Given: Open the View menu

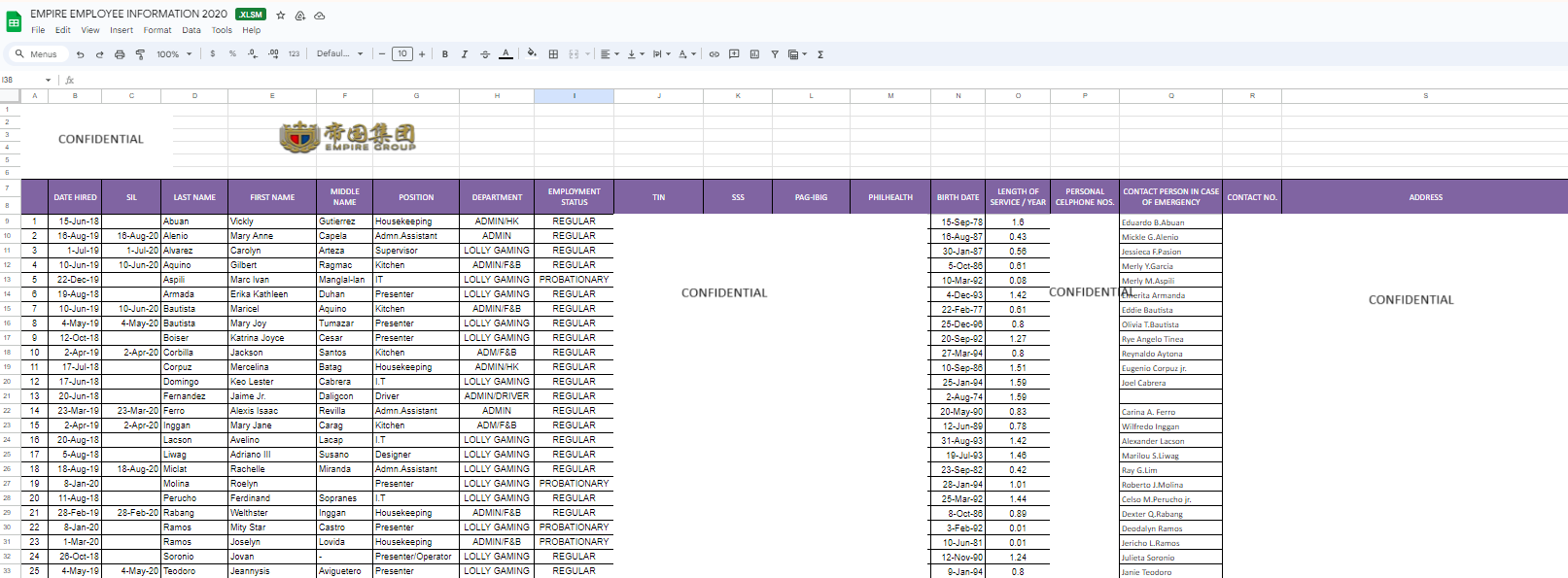Looking at the screenshot, I should pos(90,30).
